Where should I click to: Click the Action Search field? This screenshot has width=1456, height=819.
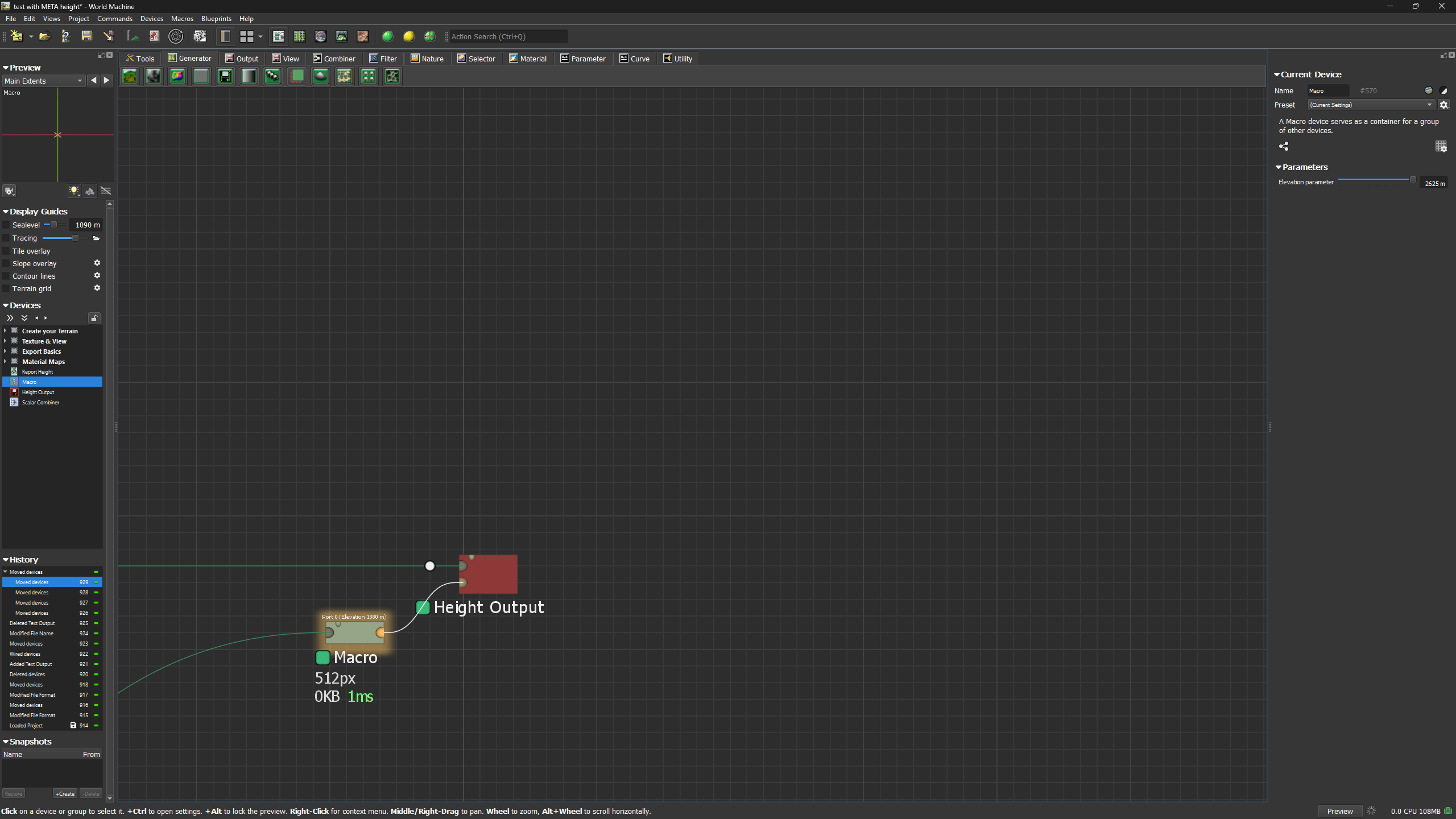tap(507, 36)
